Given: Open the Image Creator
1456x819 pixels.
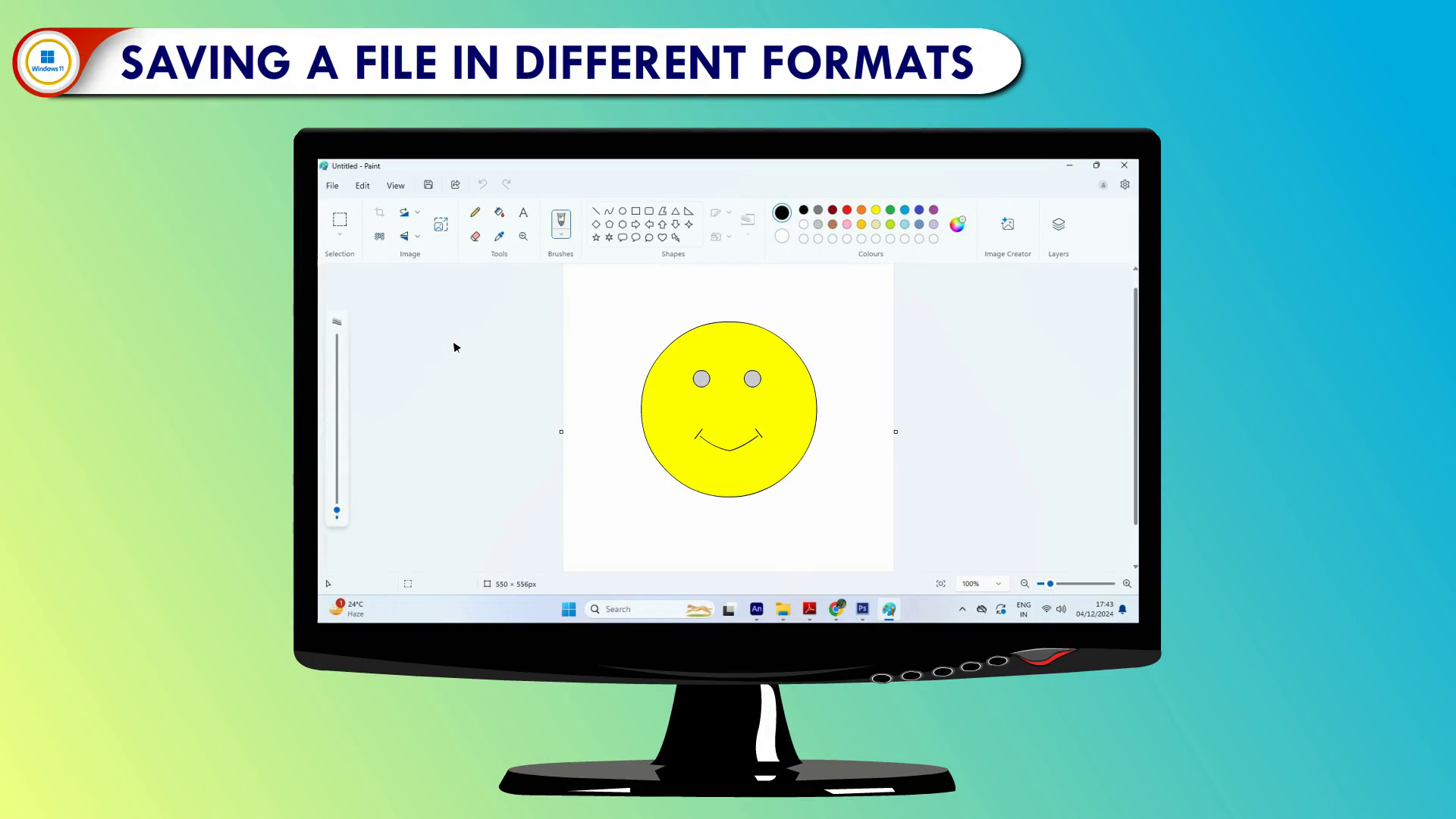Looking at the screenshot, I should [x=1007, y=224].
